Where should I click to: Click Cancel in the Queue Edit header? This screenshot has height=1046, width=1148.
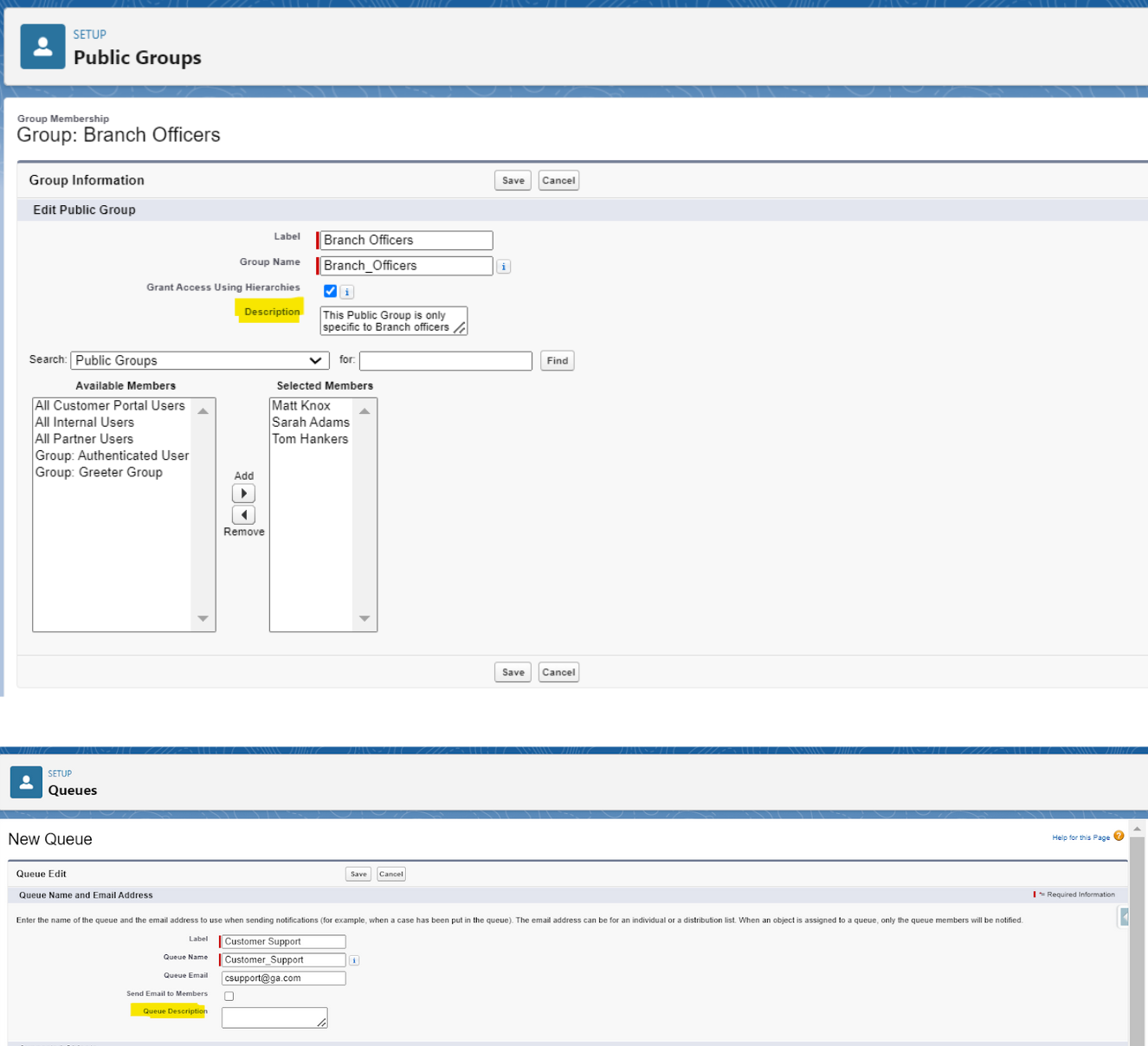[391, 874]
